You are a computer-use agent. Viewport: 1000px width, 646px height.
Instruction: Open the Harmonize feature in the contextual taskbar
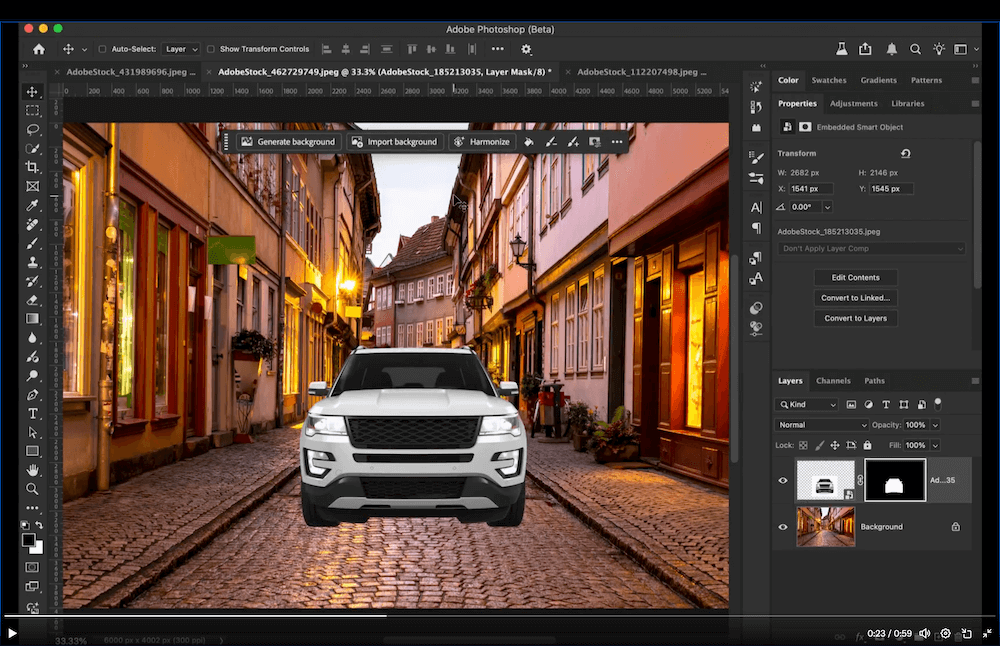[x=481, y=141]
